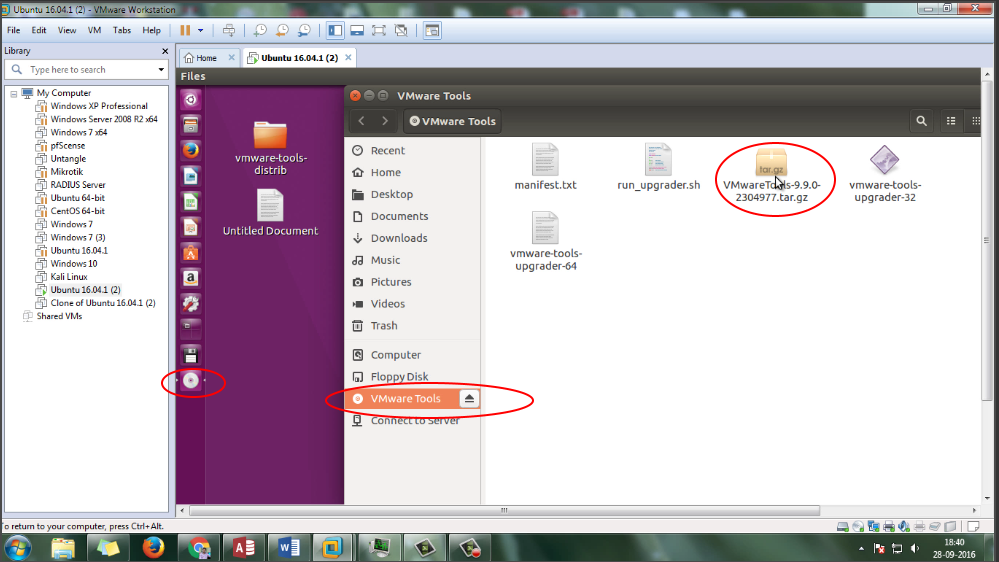Open the Help menu
The height and width of the screenshot is (562, 999).
[x=152, y=30]
